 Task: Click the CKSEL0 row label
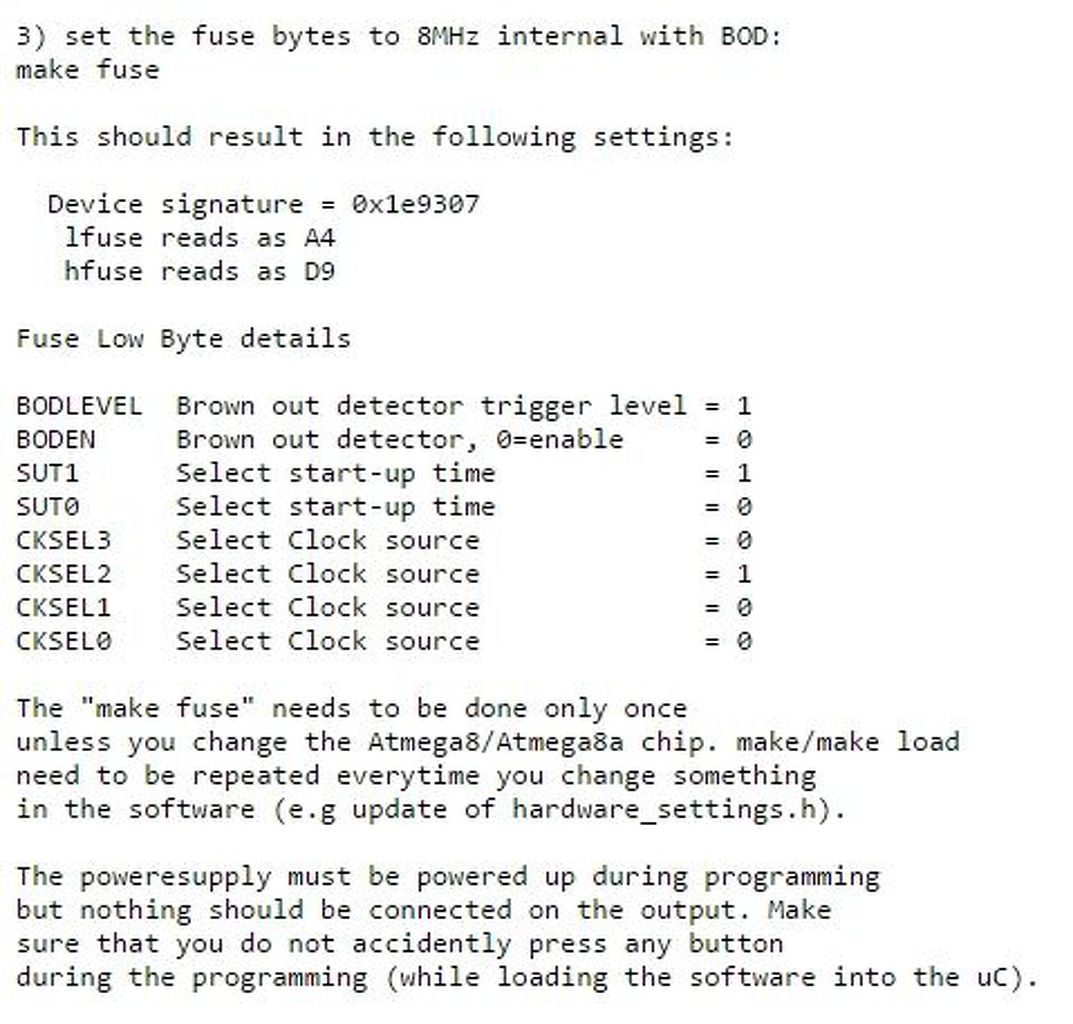pyautogui.click(x=63, y=641)
